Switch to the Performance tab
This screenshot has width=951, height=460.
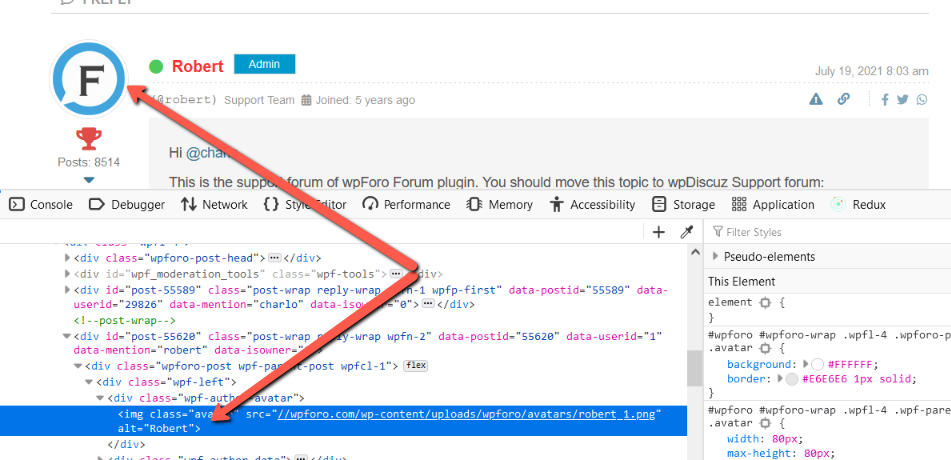pyautogui.click(x=406, y=205)
